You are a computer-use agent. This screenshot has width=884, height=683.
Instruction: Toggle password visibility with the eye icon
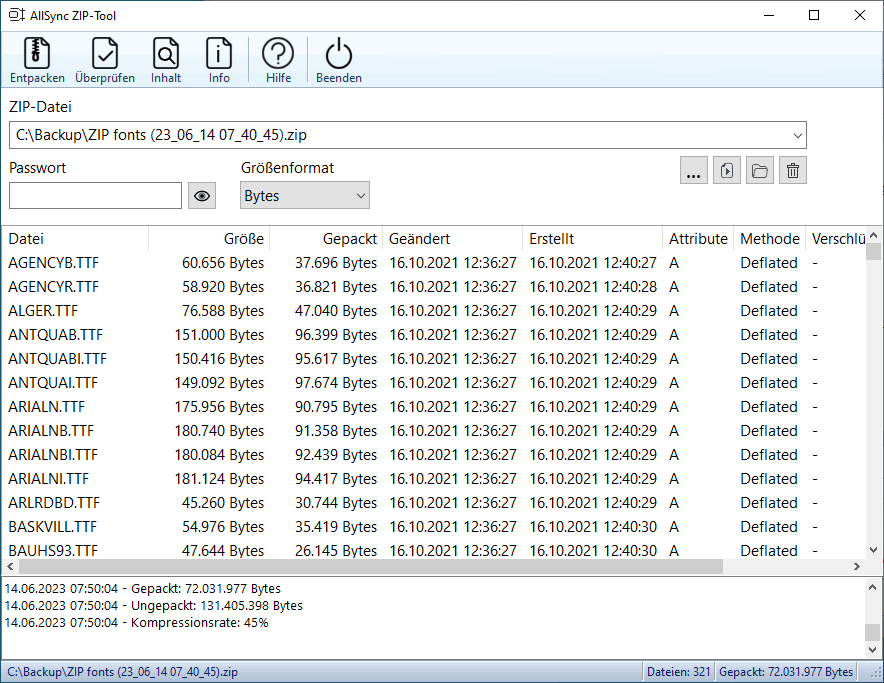tap(202, 196)
